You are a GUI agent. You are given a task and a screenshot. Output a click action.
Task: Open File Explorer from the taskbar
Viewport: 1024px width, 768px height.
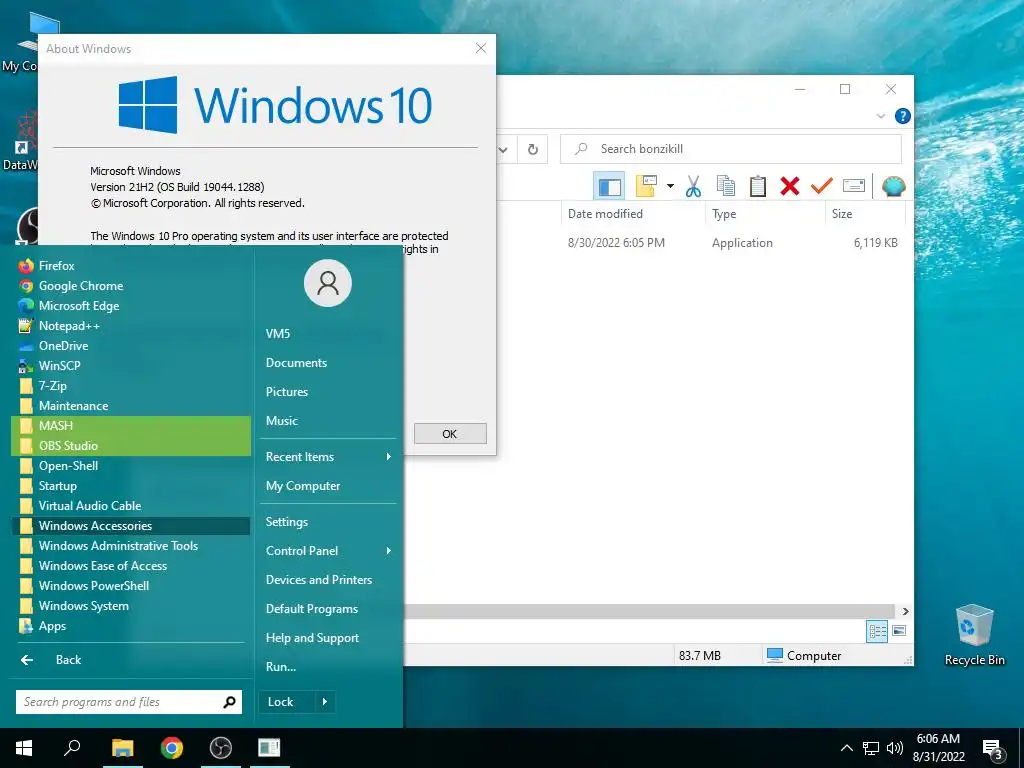pyautogui.click(x=122, y=748)
